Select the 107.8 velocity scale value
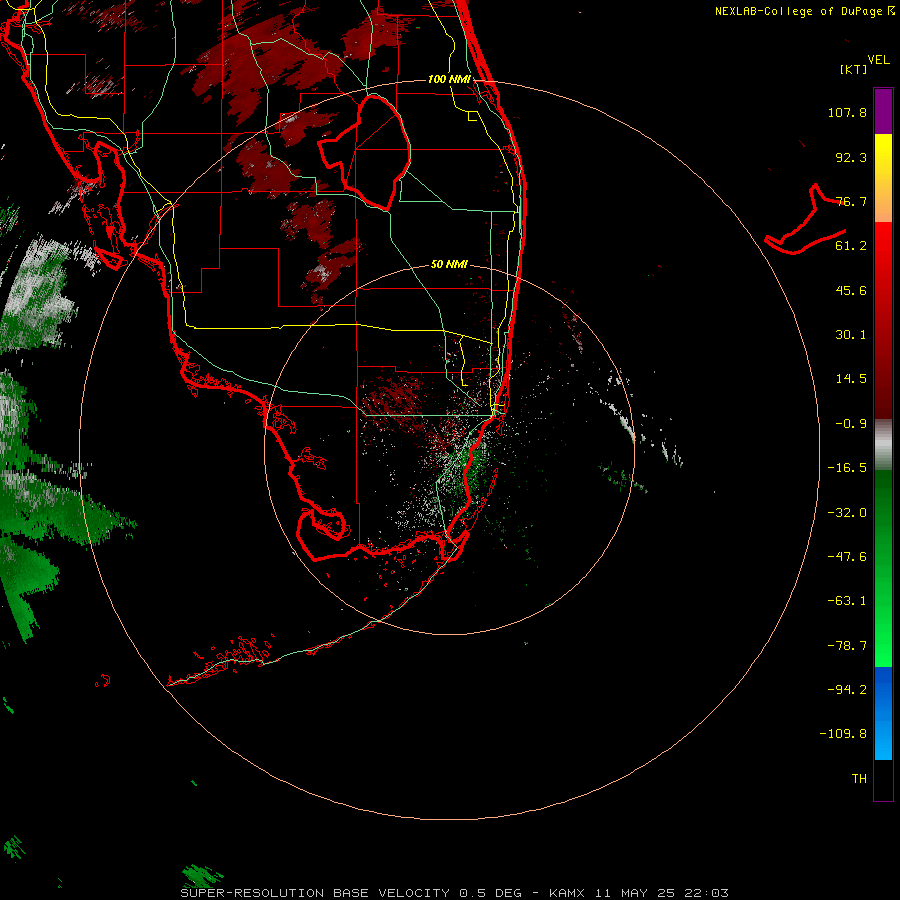The image size is (900, 900). [847, 112]
